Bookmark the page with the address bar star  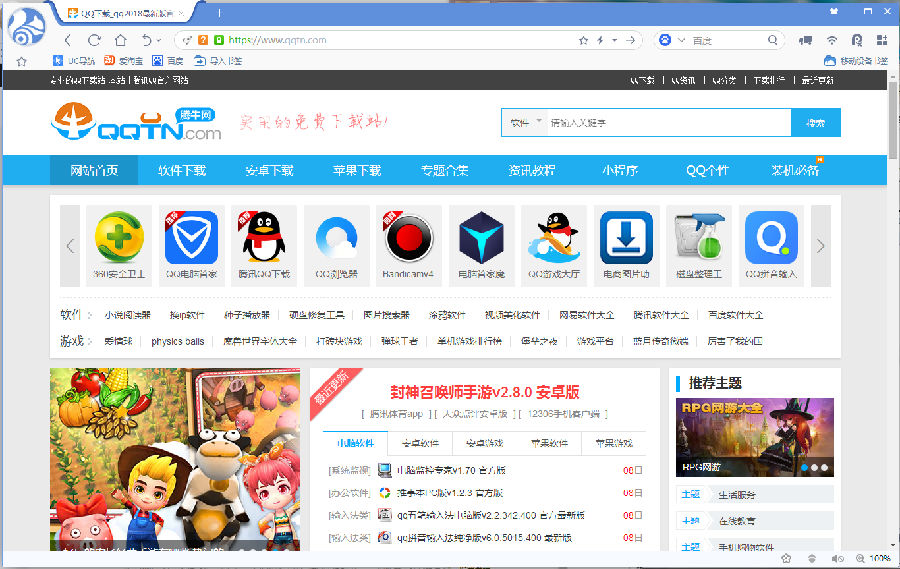click(x=583, y=40)
